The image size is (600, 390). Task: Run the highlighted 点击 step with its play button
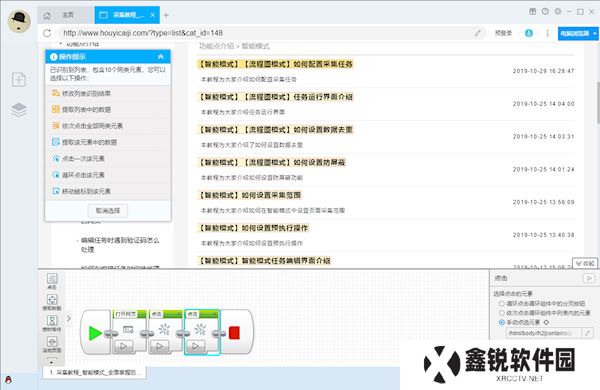coord(196,346)
